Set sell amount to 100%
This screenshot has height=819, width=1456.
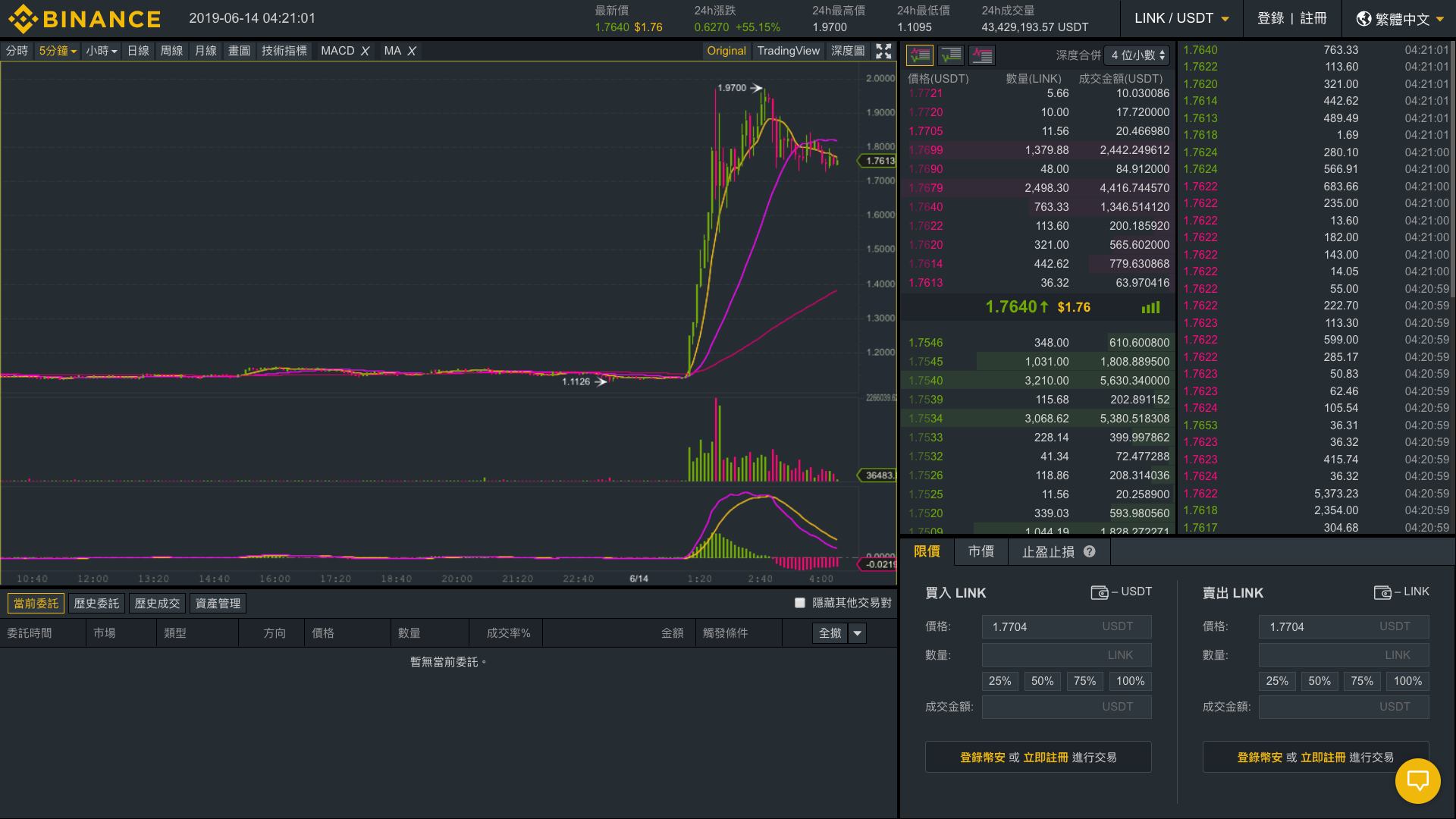[x=1408, y=681]
